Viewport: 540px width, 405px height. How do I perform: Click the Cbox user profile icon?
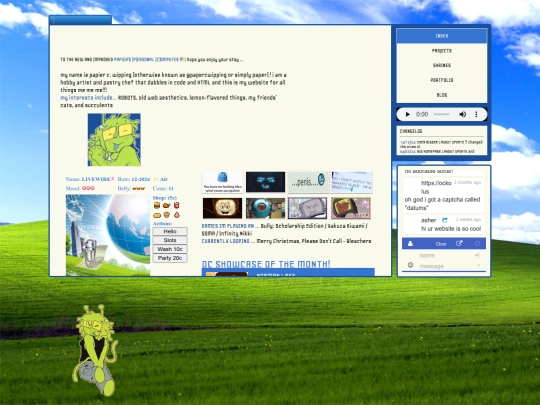pyautogui.click(x=410, y=243)
